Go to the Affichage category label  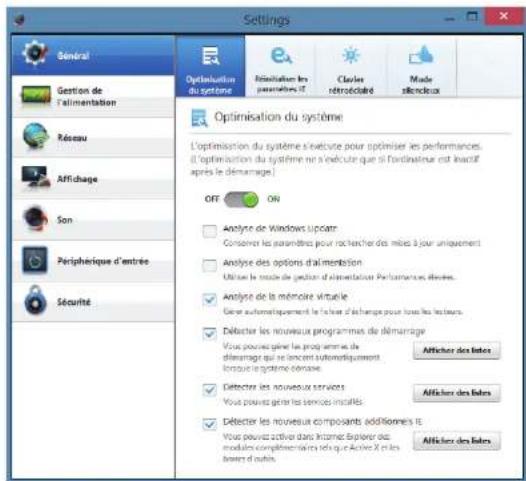77,179
